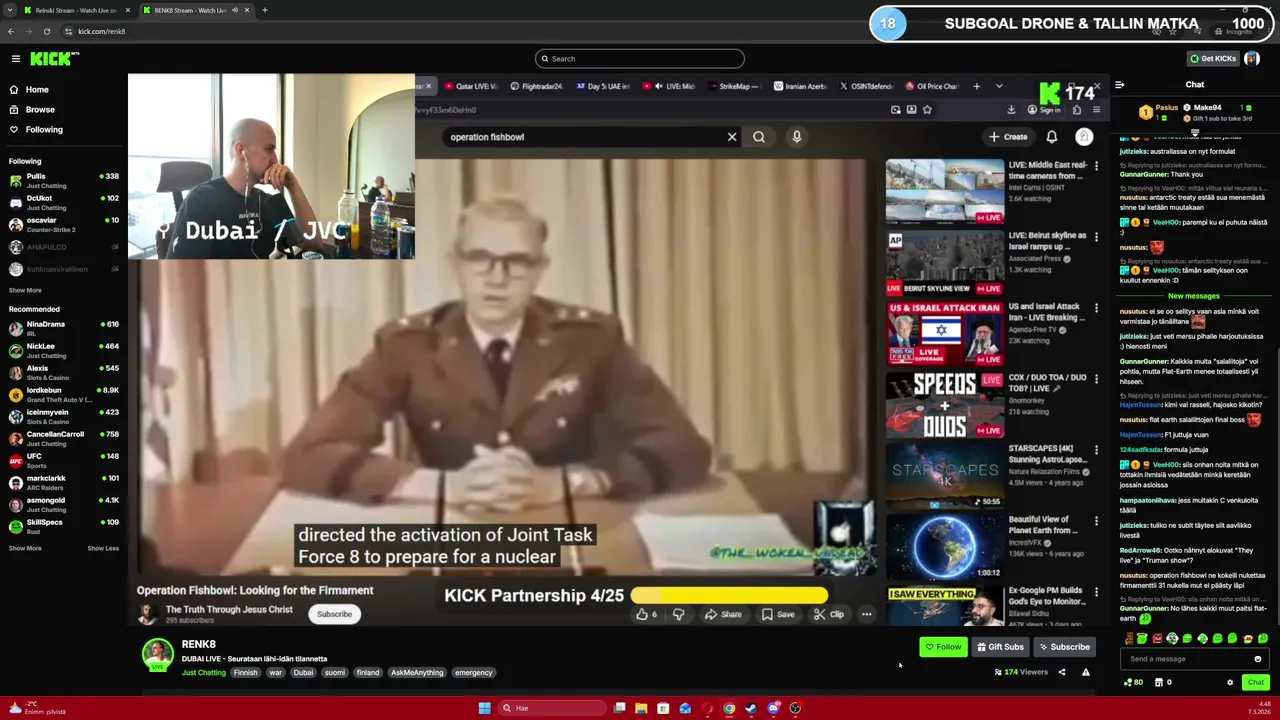Image resolution: width=1280 pixels, height=720 pixels.
Task: Open more actions on embedded video
Action: tap(867, 614)
